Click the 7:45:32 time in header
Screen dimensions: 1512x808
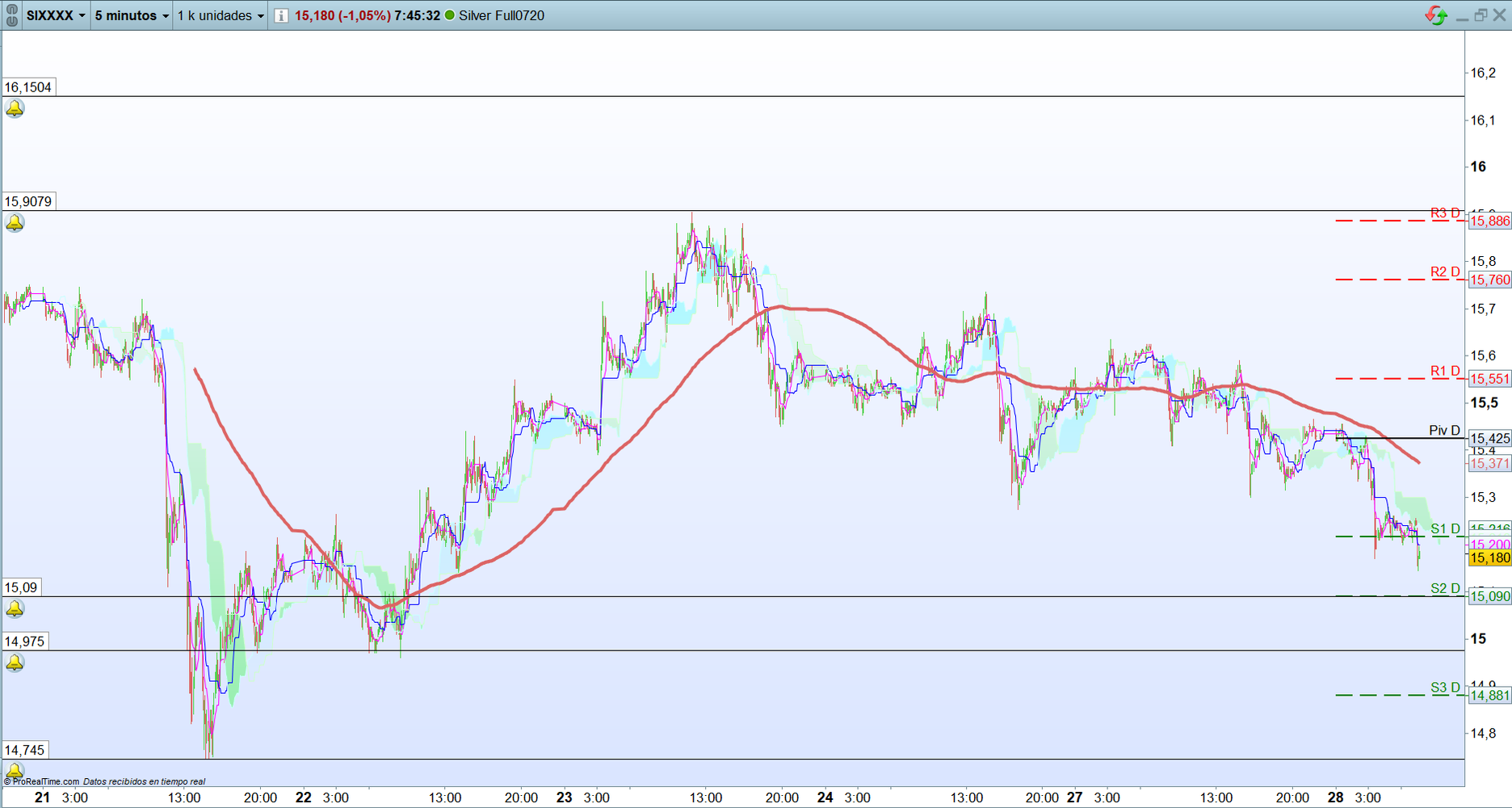point(418,15)
